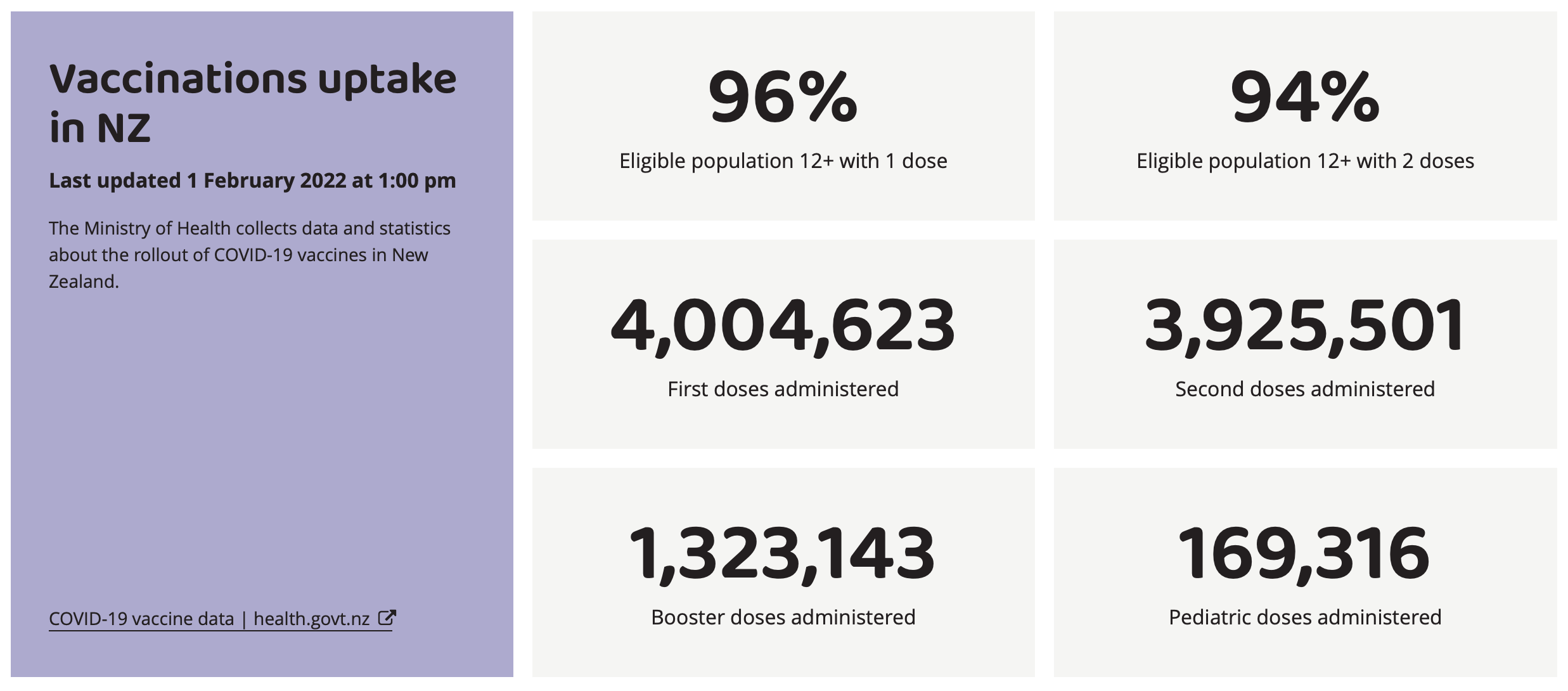Select 'Eligible population 12+ with 2 doses' label
Viewport: 1568px width, 691px height.
pos(1305,161)
